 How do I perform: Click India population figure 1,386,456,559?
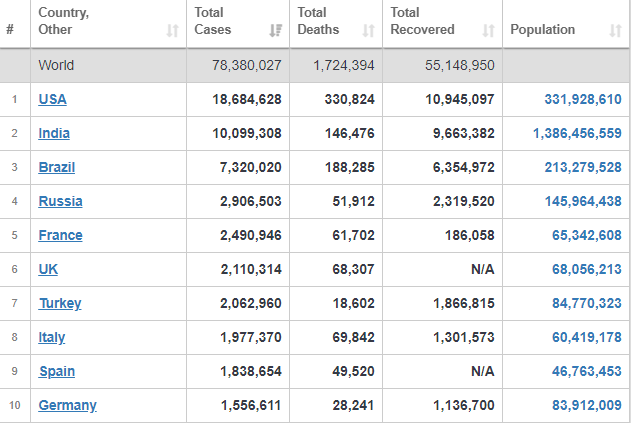tap(577, 133)
